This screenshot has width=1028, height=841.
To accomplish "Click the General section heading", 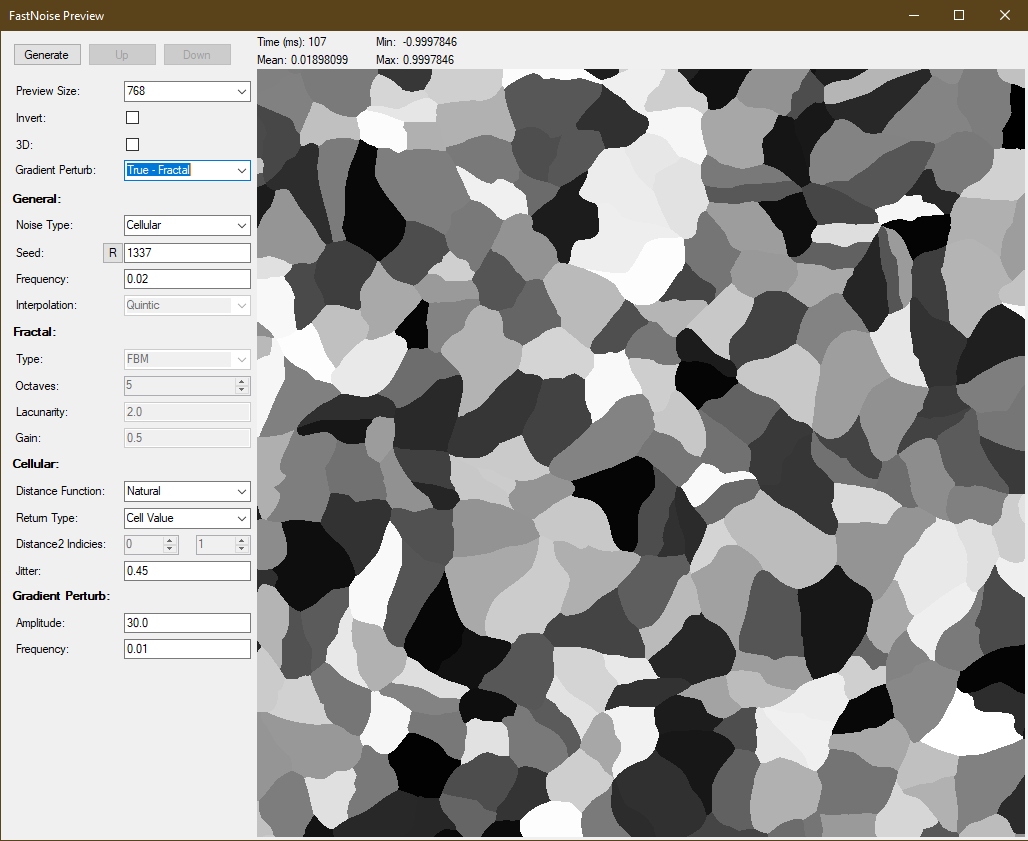I will pos(37,199).
